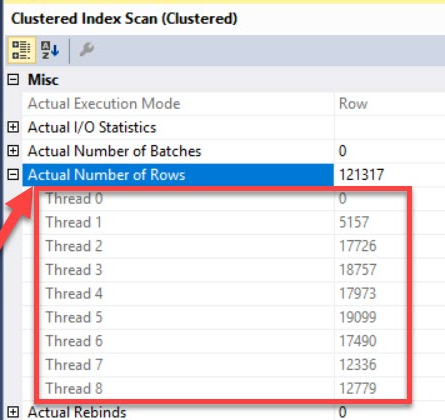Screen dimensions: 445x420
Task: Expand Actual Rebinds node
Action: 13,412
